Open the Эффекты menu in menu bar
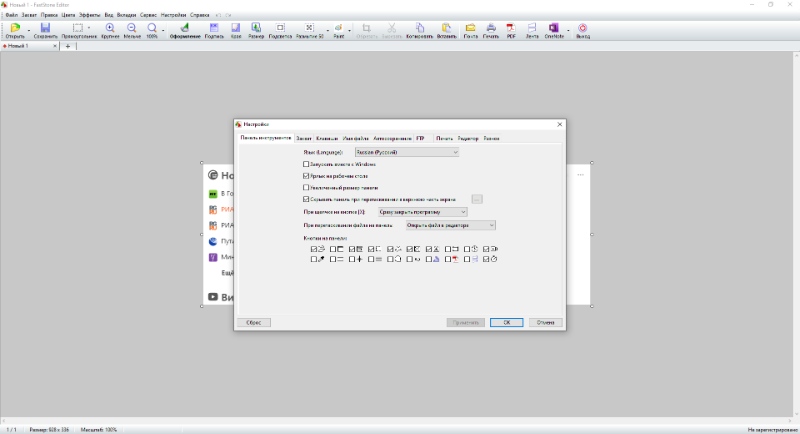The width and height of the screenshot is (800, 434). [x=90, y=15]
